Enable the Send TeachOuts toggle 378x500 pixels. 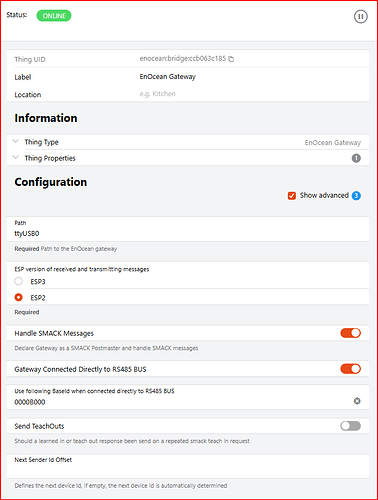tap(350, 426)
